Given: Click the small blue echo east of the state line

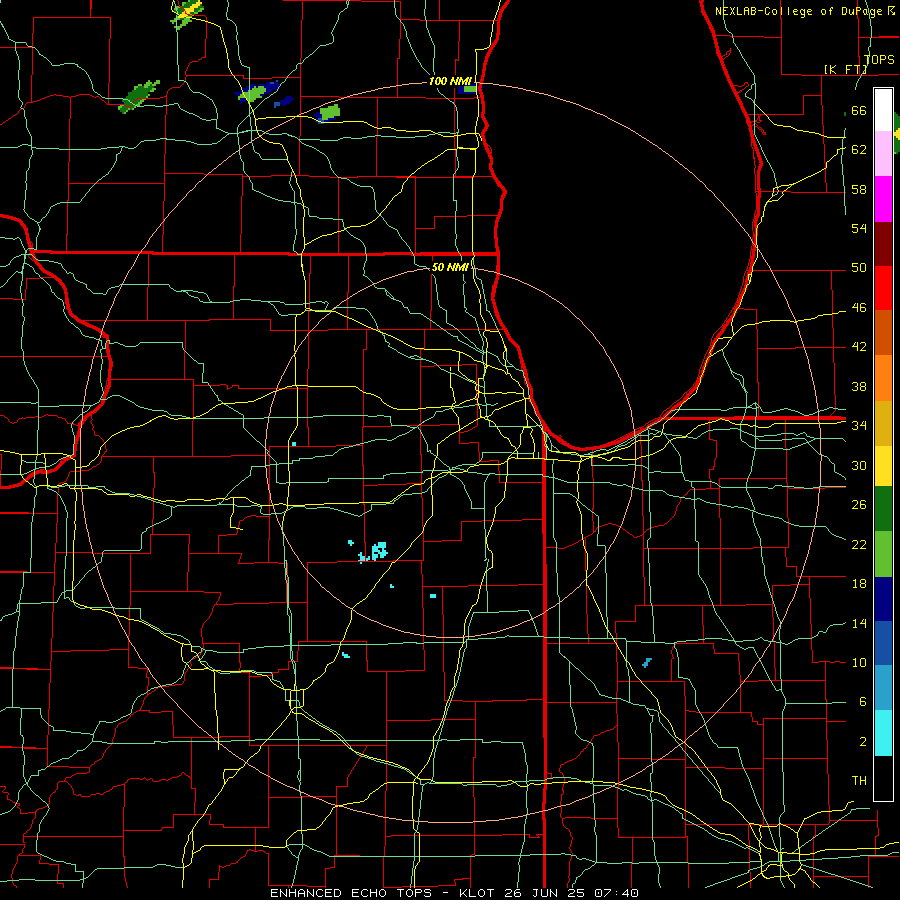Looking at the screenshot, I should pos(647,662).
